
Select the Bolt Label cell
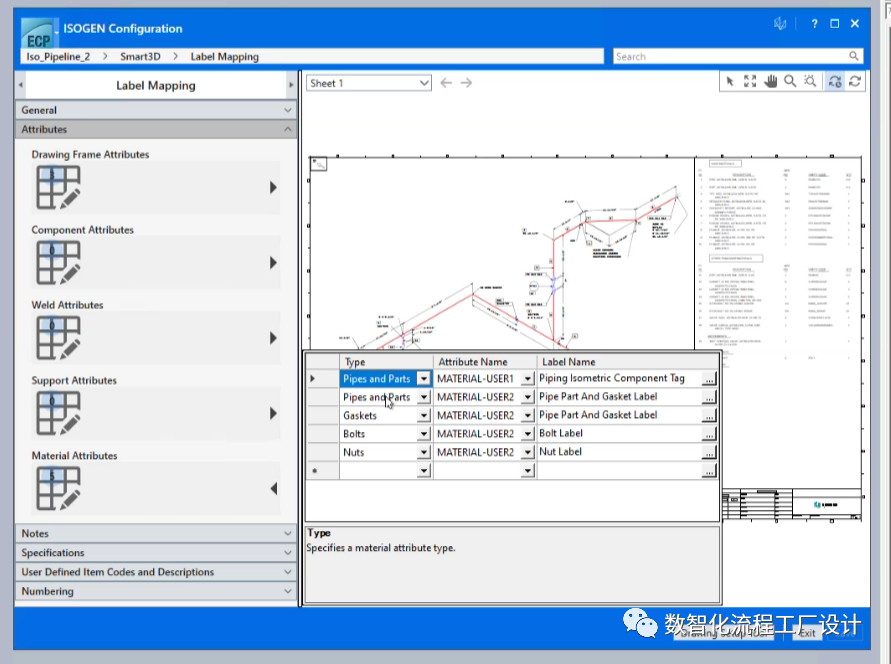coord(619,433)
